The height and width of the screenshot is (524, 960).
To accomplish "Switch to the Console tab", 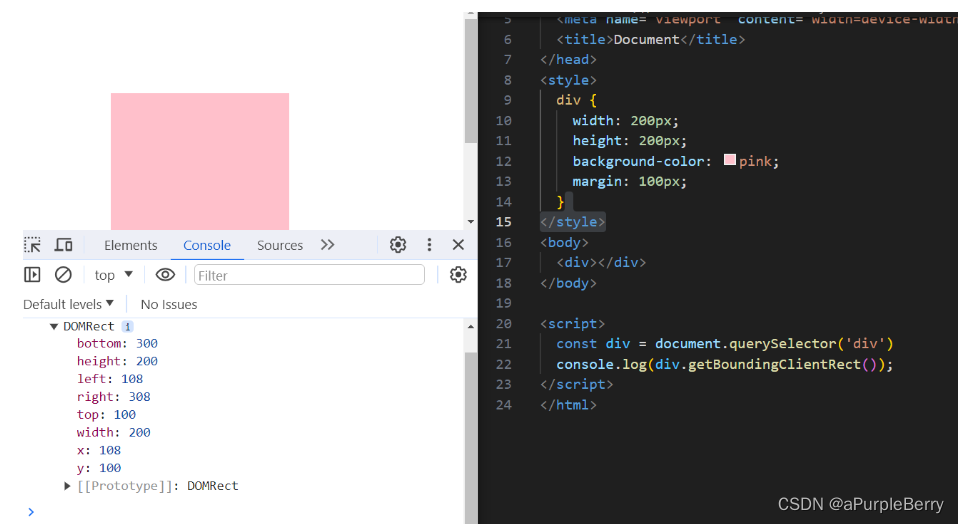I will coord(207,245).
